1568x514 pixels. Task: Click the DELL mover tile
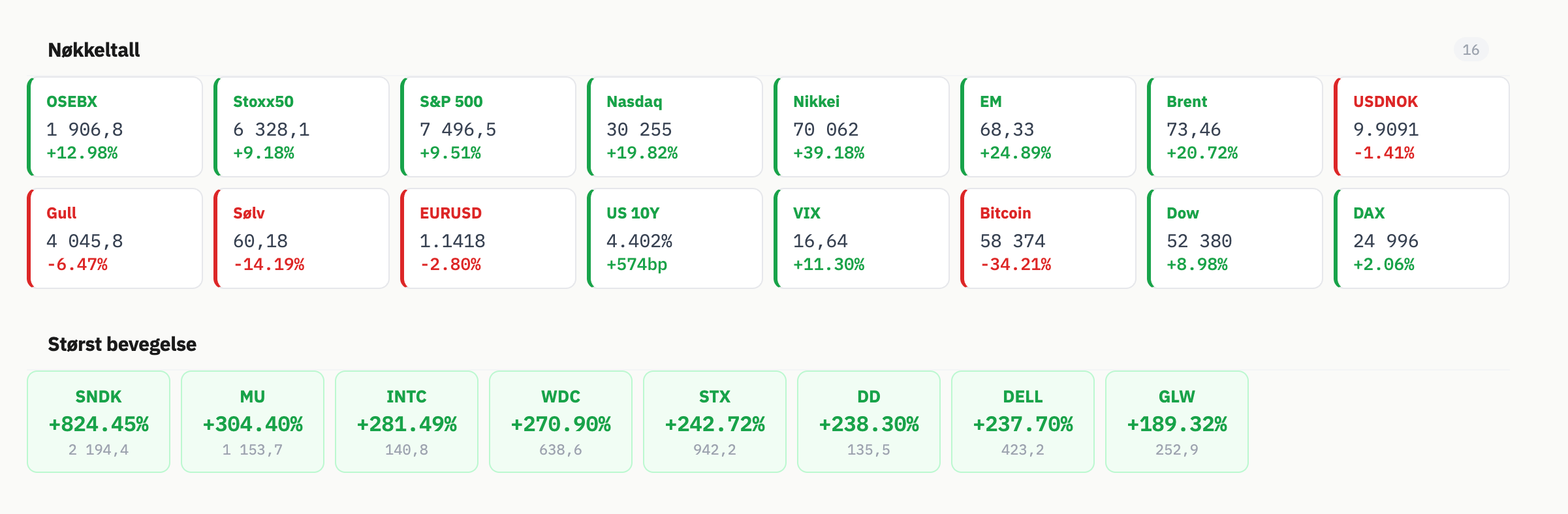tap(1023, 421)
